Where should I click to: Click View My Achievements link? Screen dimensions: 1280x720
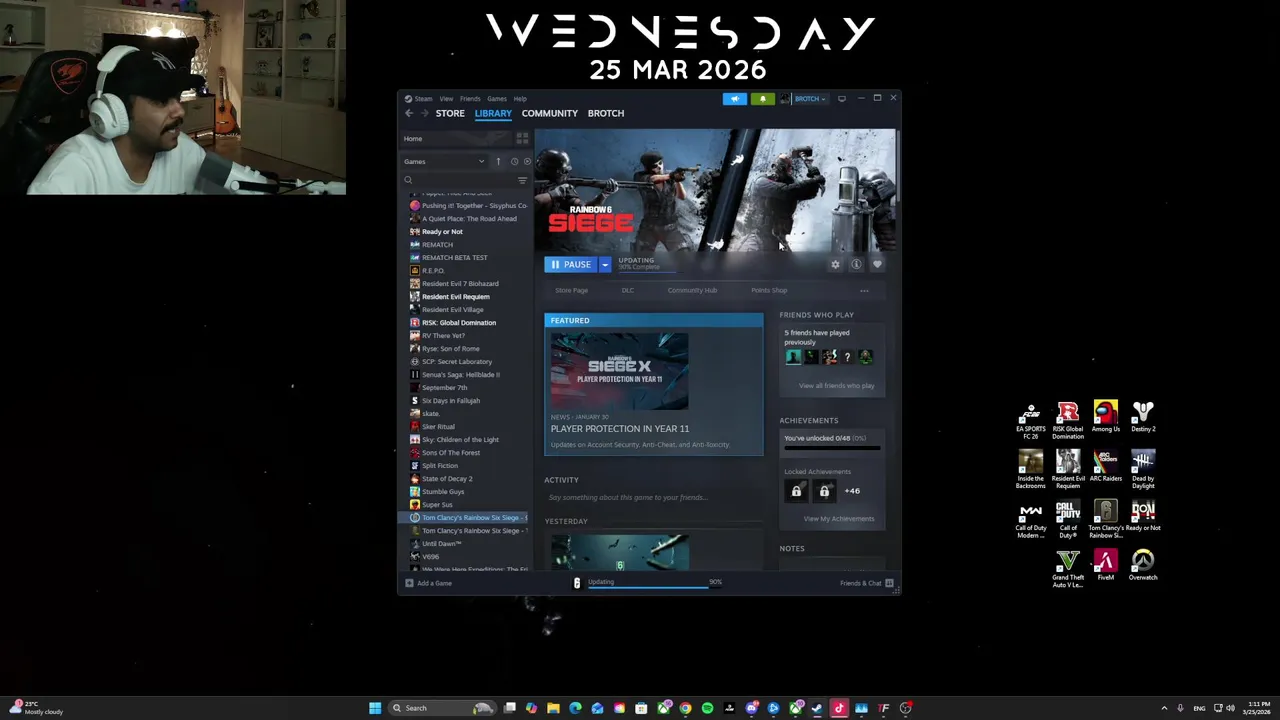tap(839, 519)
